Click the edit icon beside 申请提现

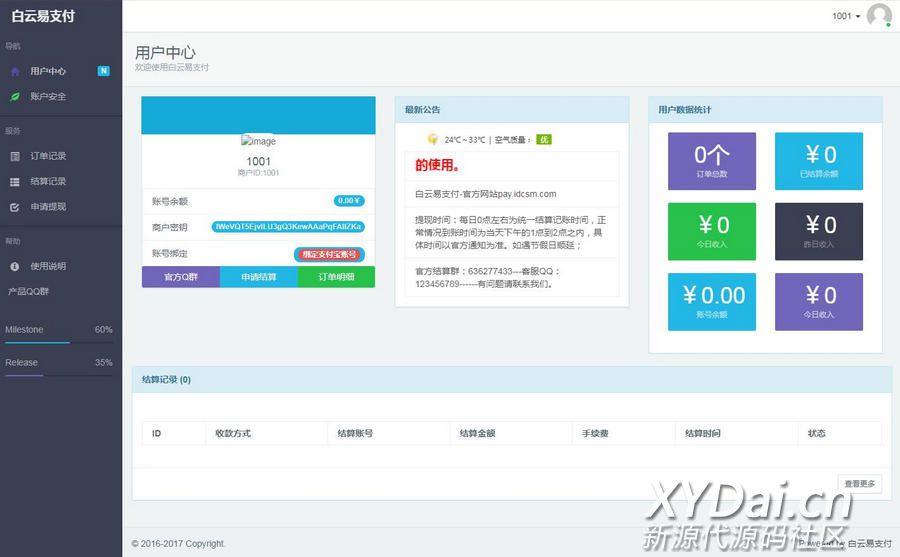15,207
